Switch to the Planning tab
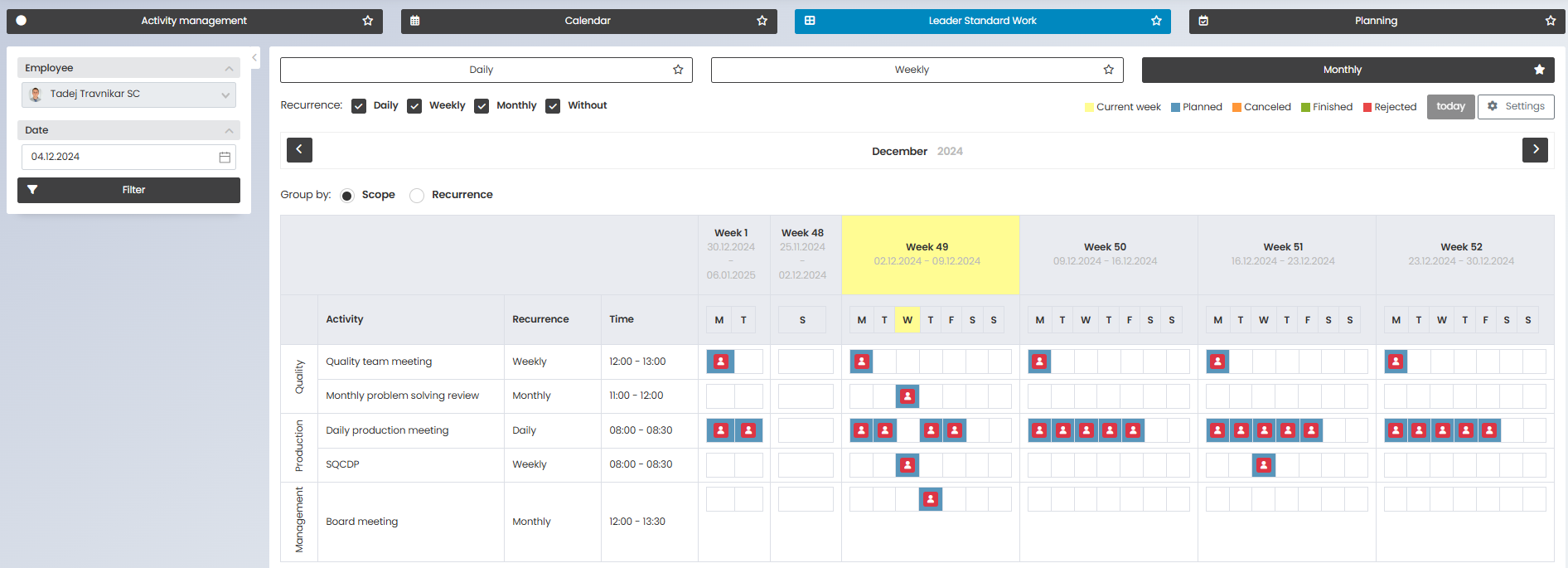Screen dimensions: 1568x568 pyautogui.click(x=1376, y=21)
